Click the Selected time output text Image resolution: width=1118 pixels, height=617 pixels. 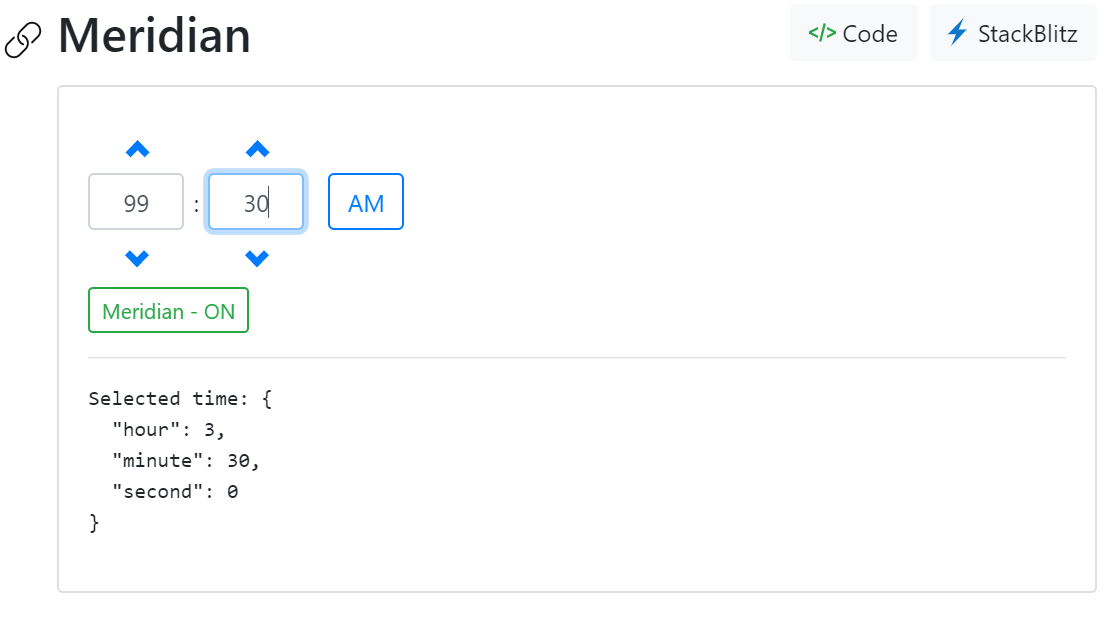[x=180, y=398]
